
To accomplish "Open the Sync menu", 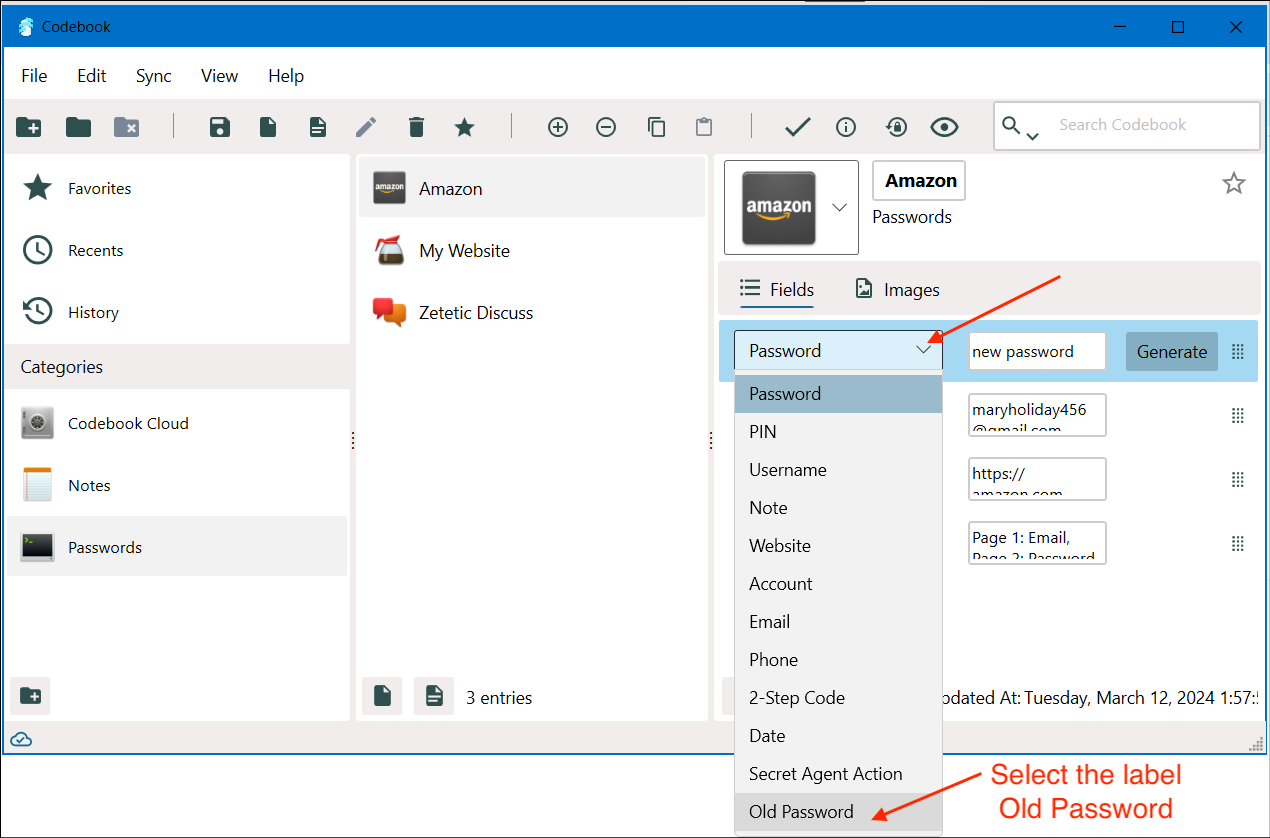I will (x=154, y=76).
